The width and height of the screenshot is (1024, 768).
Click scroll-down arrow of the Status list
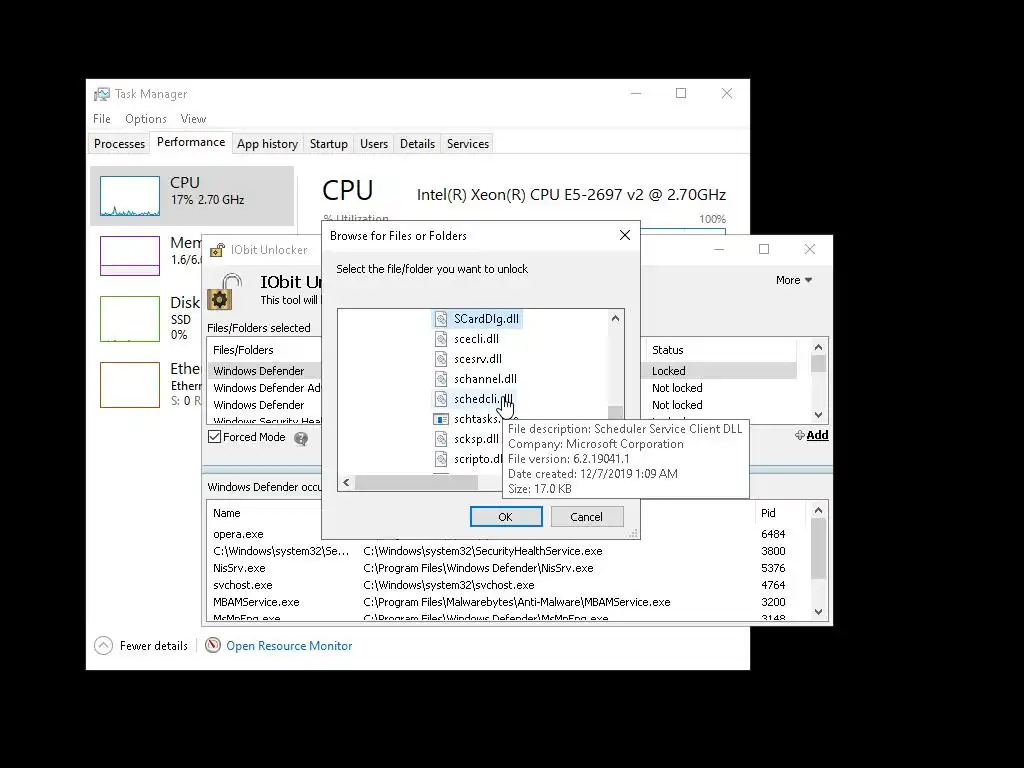pos(819,415)
